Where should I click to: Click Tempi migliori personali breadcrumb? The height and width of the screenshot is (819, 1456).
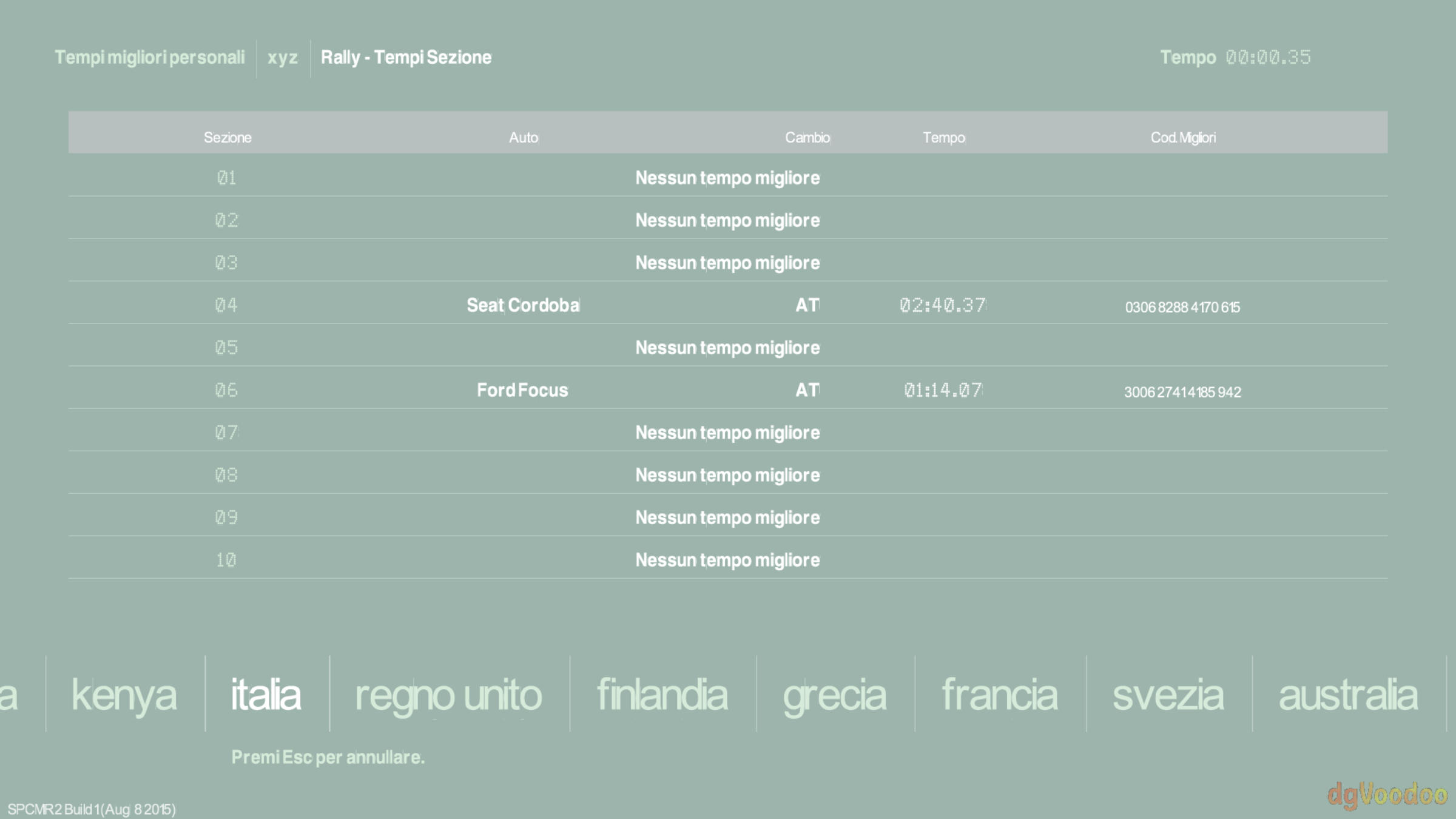(150, 58)
